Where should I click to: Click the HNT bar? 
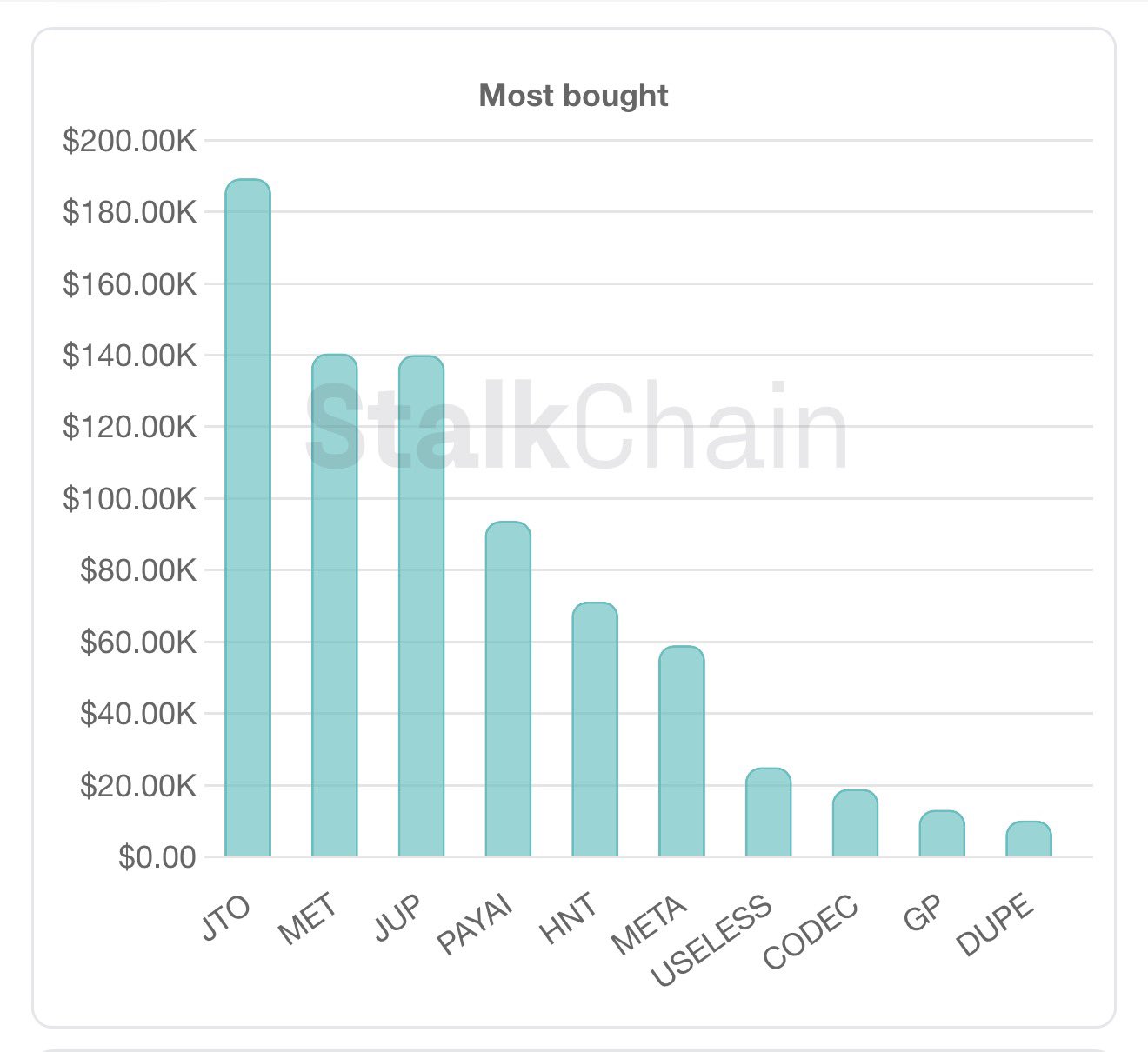(x=595, y=729)
